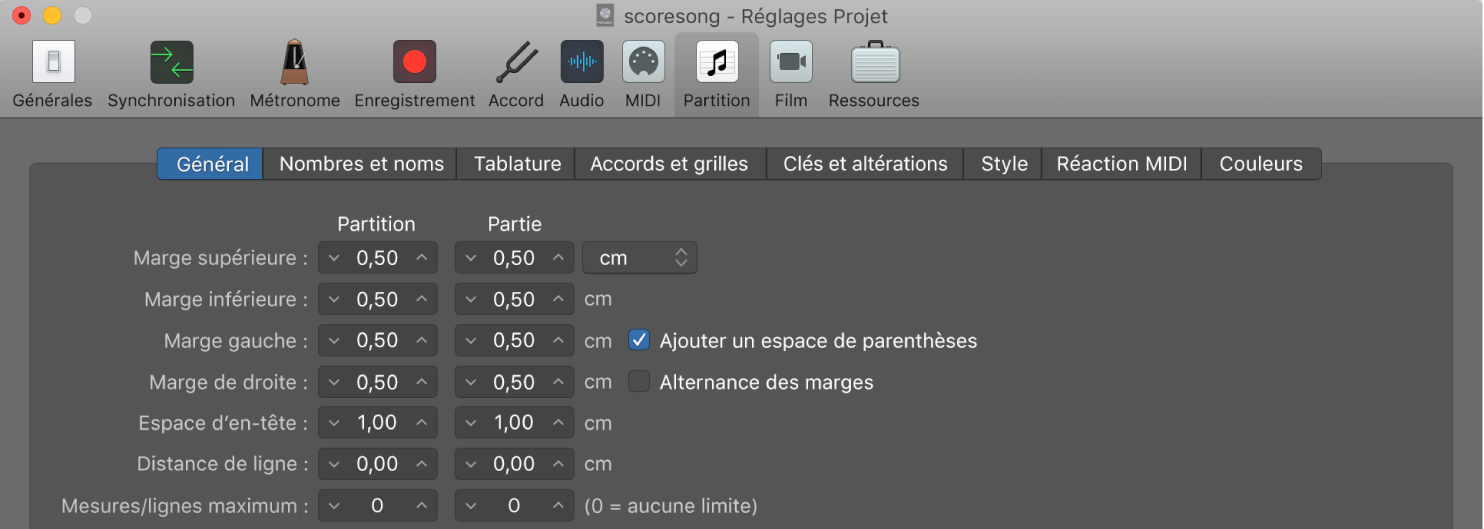
Task: Open the Générales settings icon
Action: (53, 62)
